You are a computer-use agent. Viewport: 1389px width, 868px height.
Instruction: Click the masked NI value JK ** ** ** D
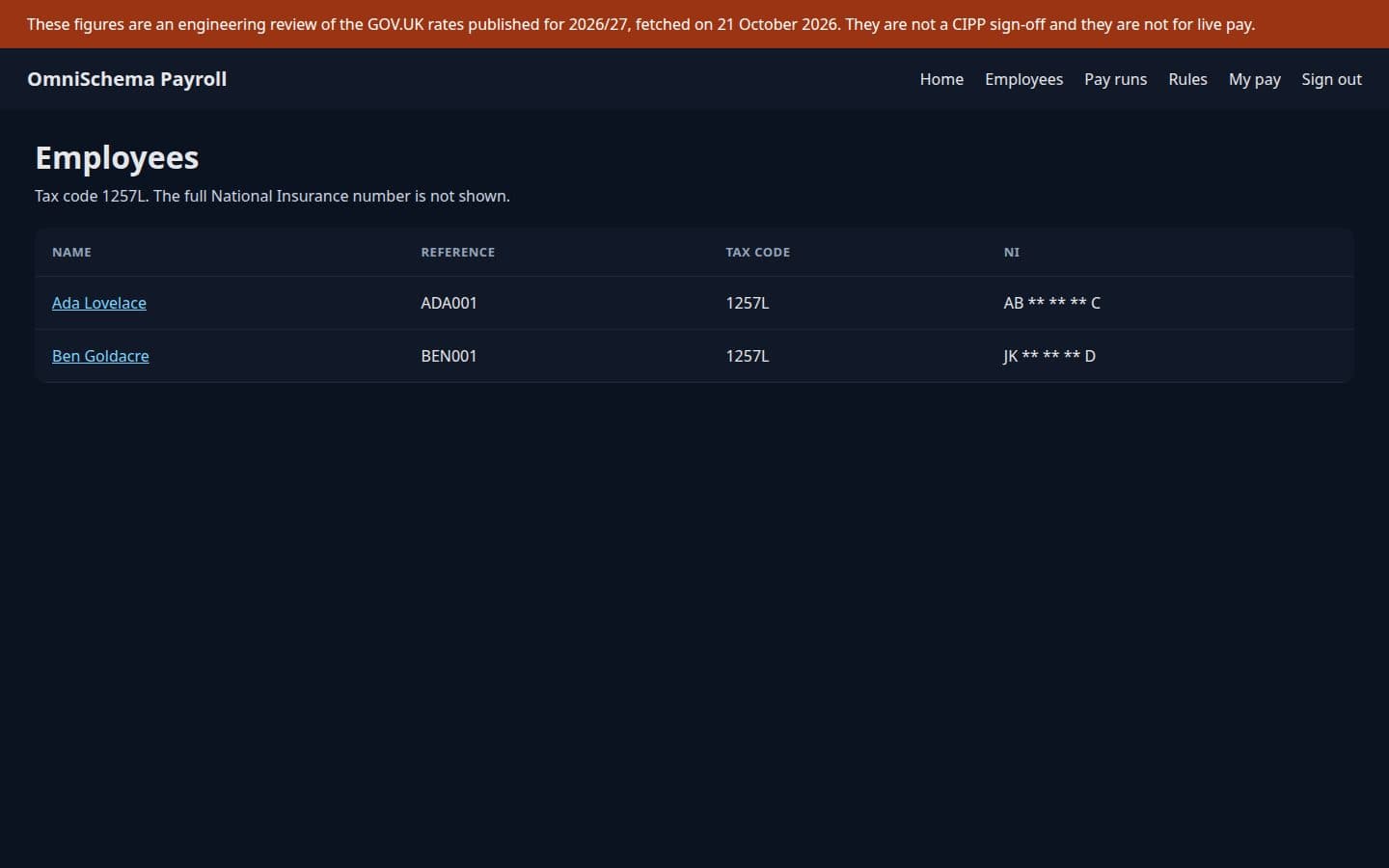[x=1049, y=356]
